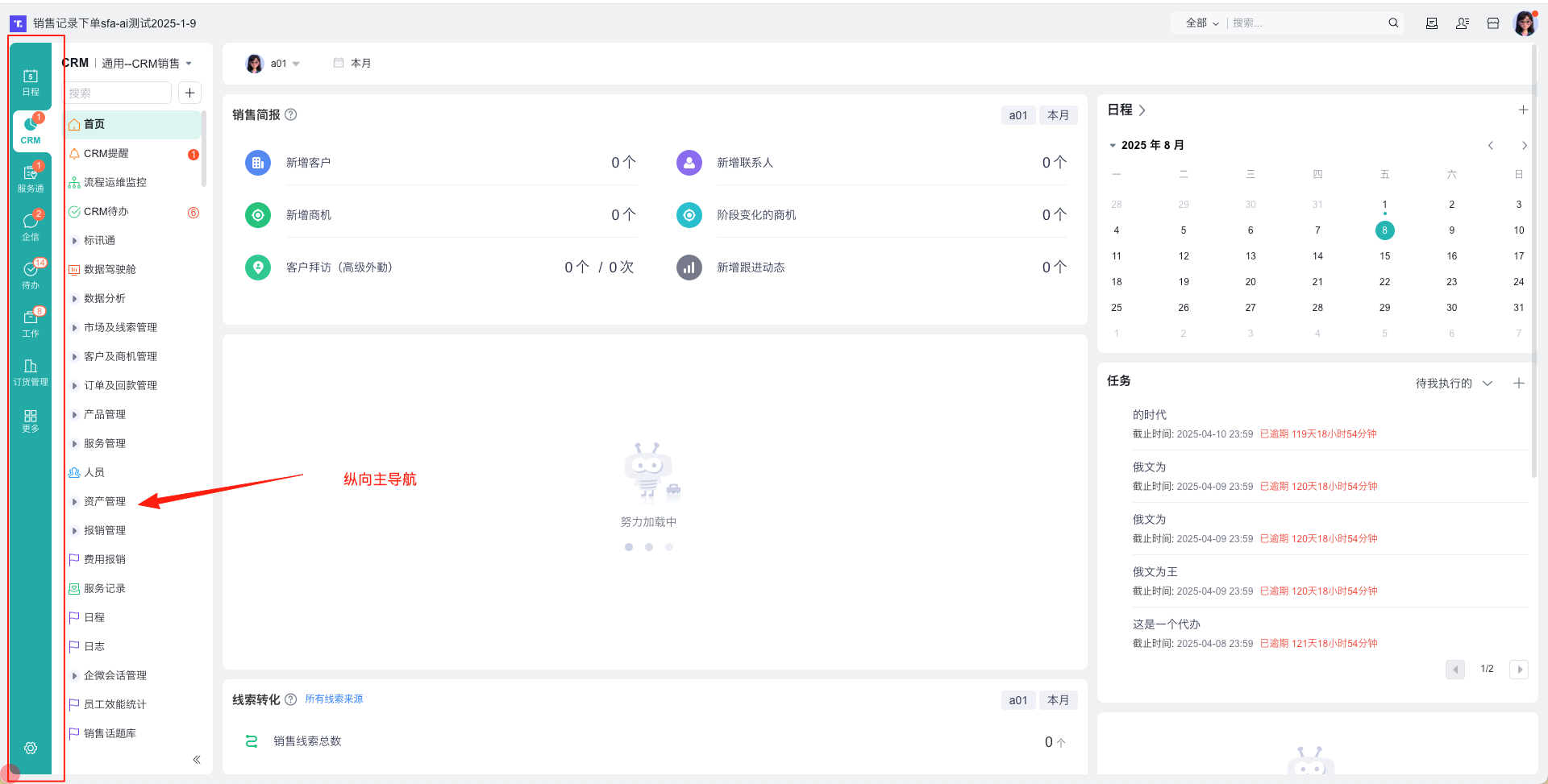This screenshot has height=784, width=1548.
Task: Show more apps via 更多 icon
Action: point(31,420)
